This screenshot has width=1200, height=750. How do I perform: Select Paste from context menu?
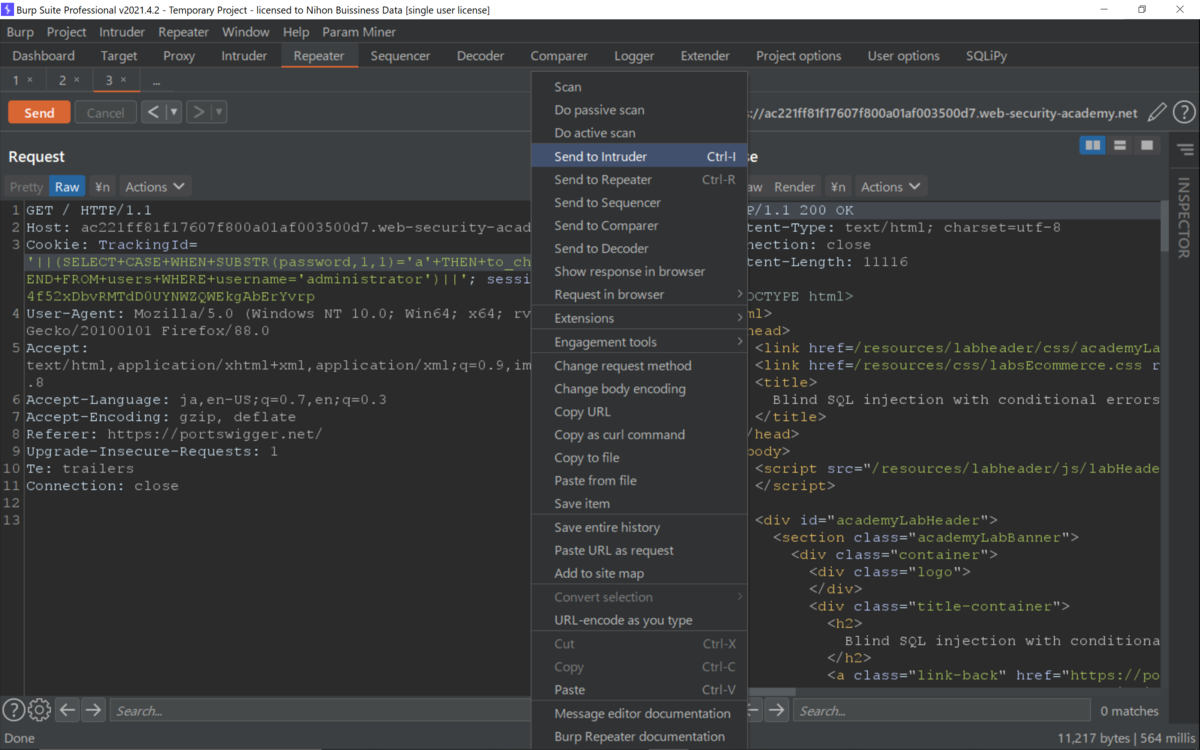[639, 689]
